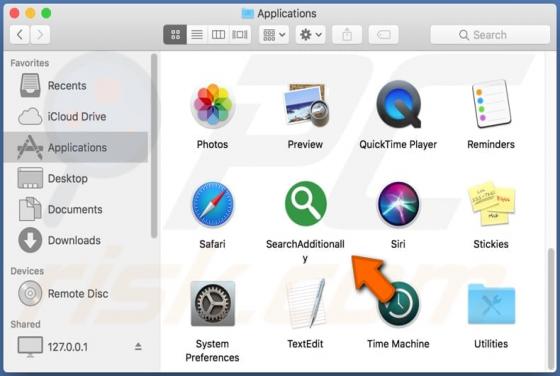The image size is (560, 376).
Task: Select Applications in the sidebar
Action: coord(76,147)
